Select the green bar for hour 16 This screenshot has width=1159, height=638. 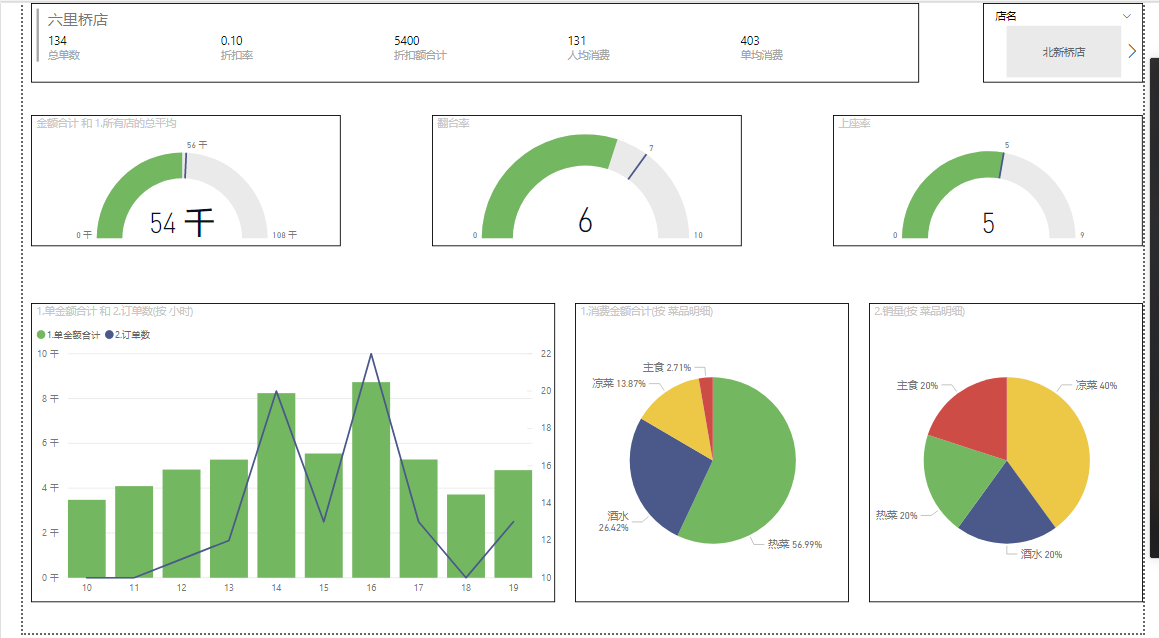[x=371, y=480]
